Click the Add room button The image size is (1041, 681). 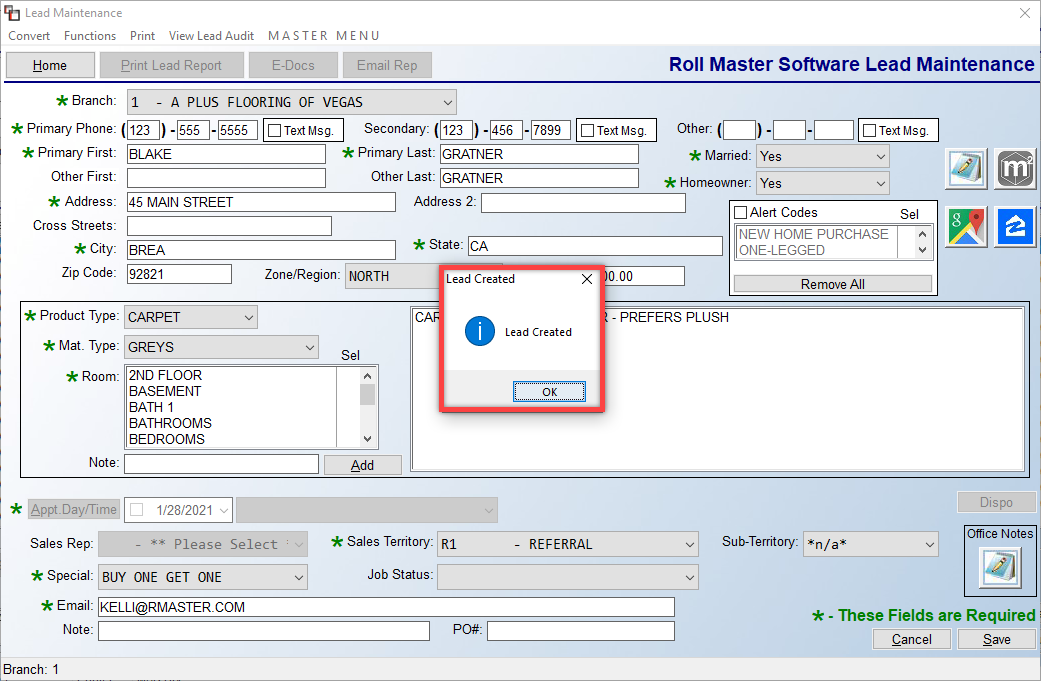362,465
